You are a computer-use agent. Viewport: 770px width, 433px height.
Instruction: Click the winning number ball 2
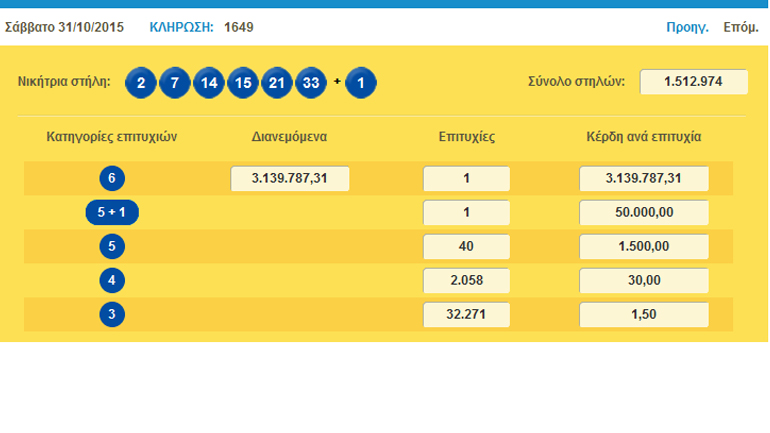point(141,83)
